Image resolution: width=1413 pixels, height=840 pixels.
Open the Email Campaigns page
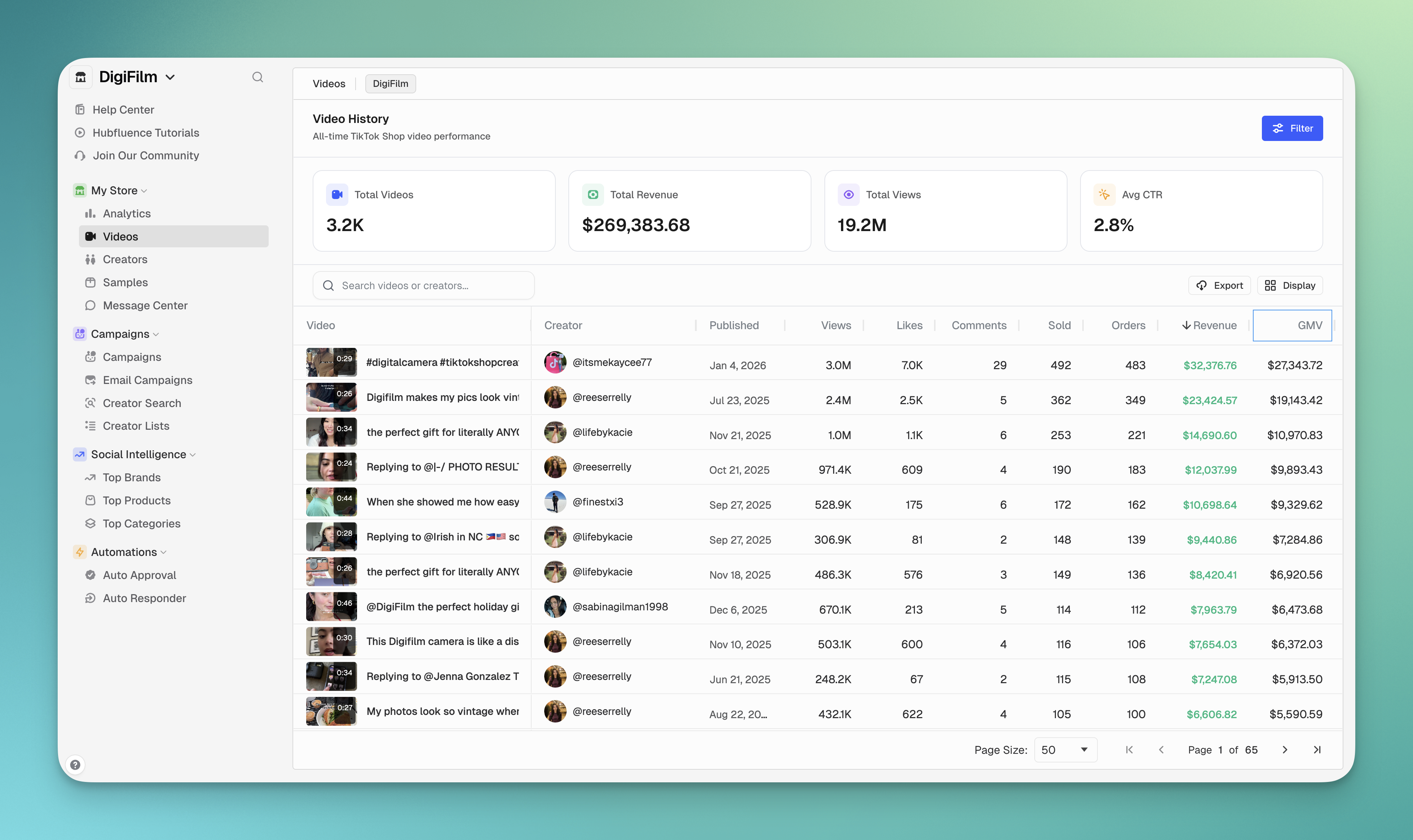tap(147, 380)
